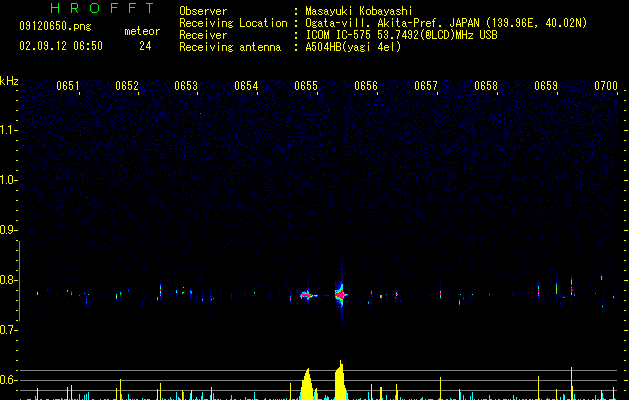The image size is (629, 400).
Task: Click the Observer label
Action: [203, 11]
